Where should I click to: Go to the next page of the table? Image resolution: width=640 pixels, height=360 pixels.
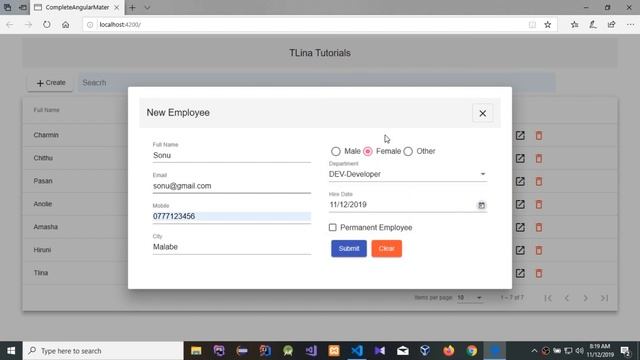tap(585, 298)
